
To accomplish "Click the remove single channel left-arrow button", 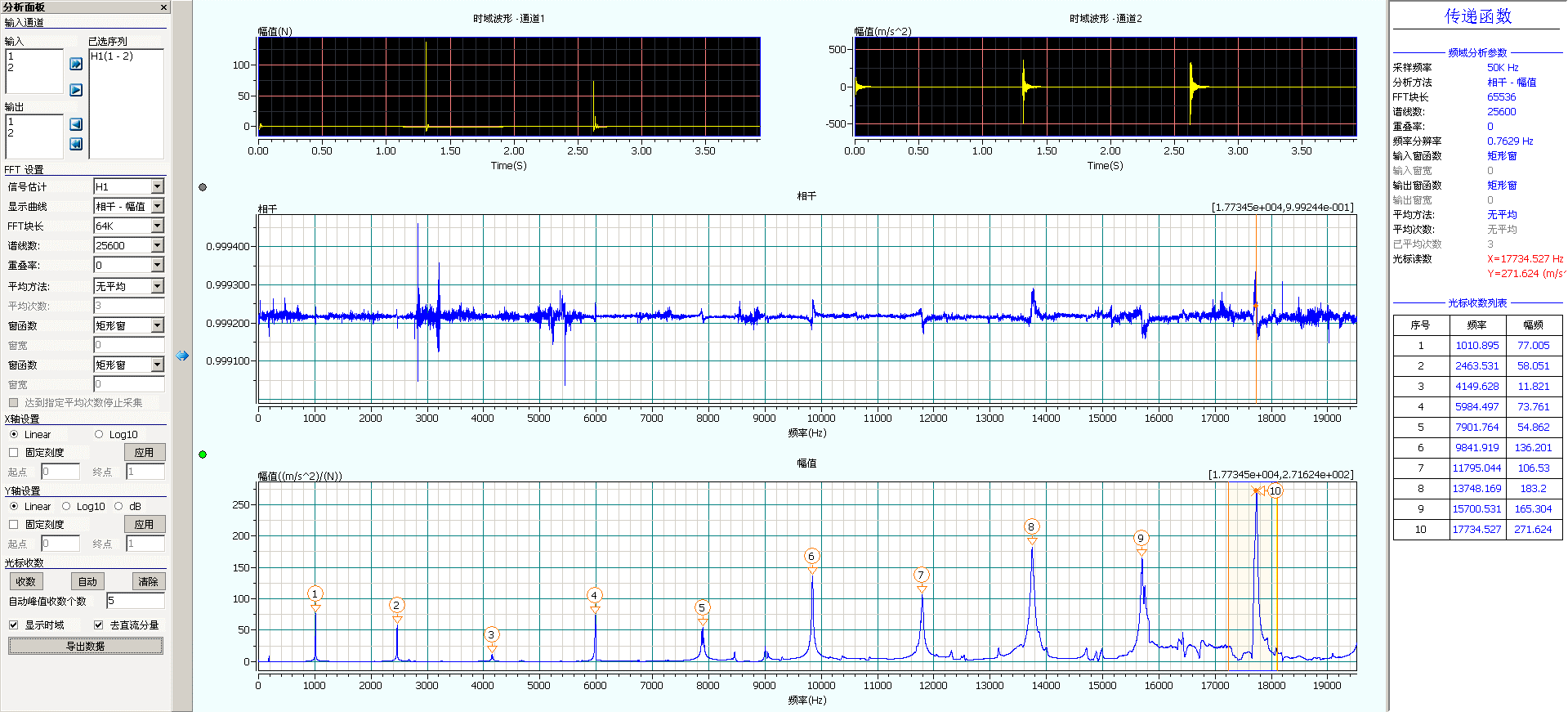I will point(76,124).
